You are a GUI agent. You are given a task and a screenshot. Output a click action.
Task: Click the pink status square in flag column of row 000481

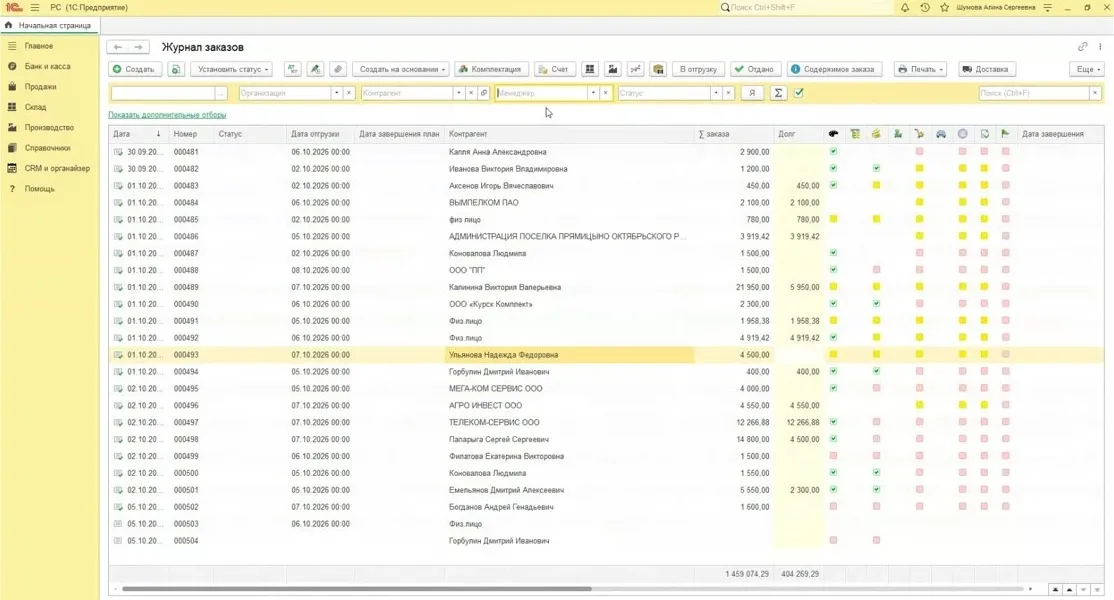point(1005,151)
